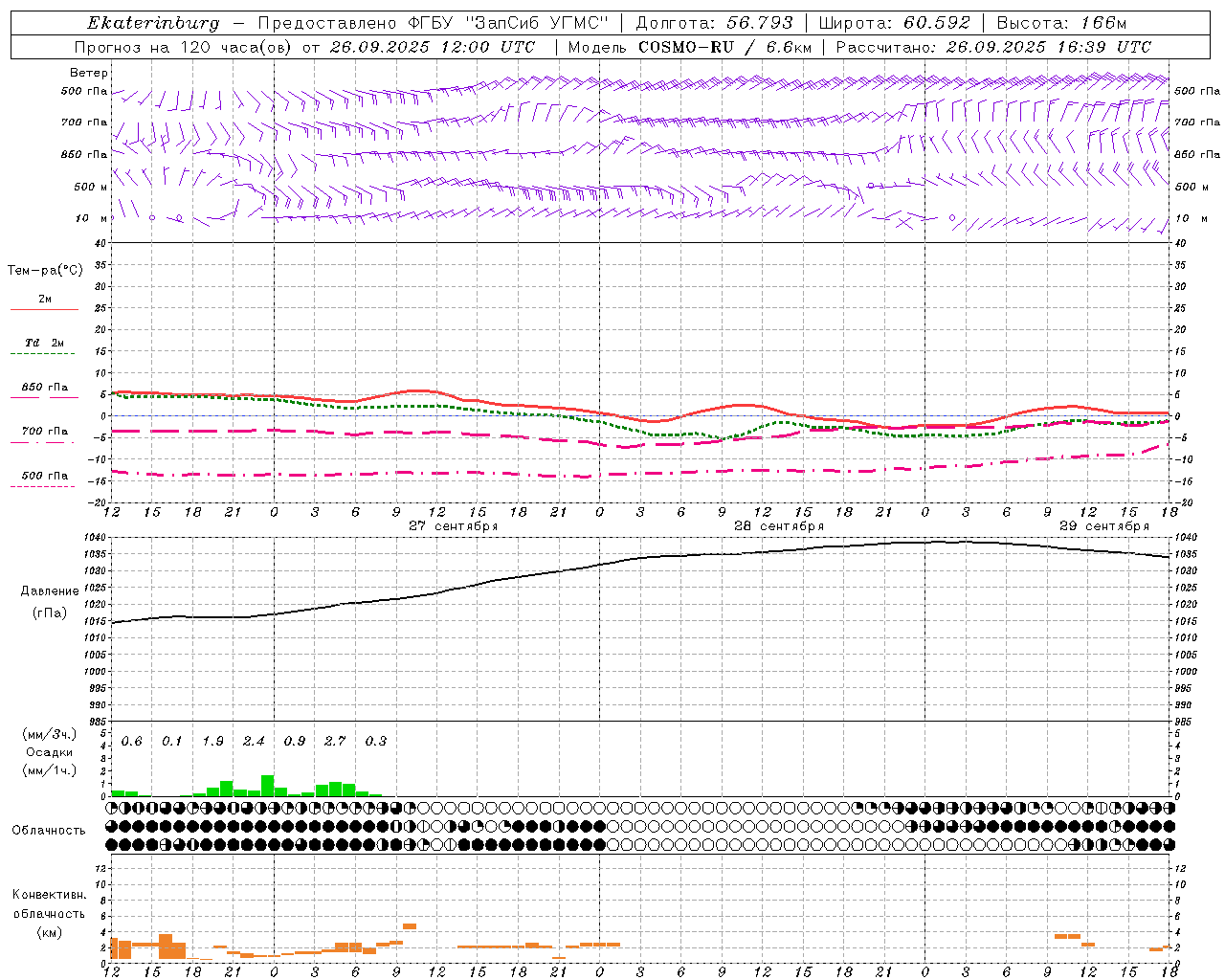The height and width of the screenshot is (980, 1225).
Task: Click the right-side '850 гПа' wind label
Action: [x=1197, y=154]
